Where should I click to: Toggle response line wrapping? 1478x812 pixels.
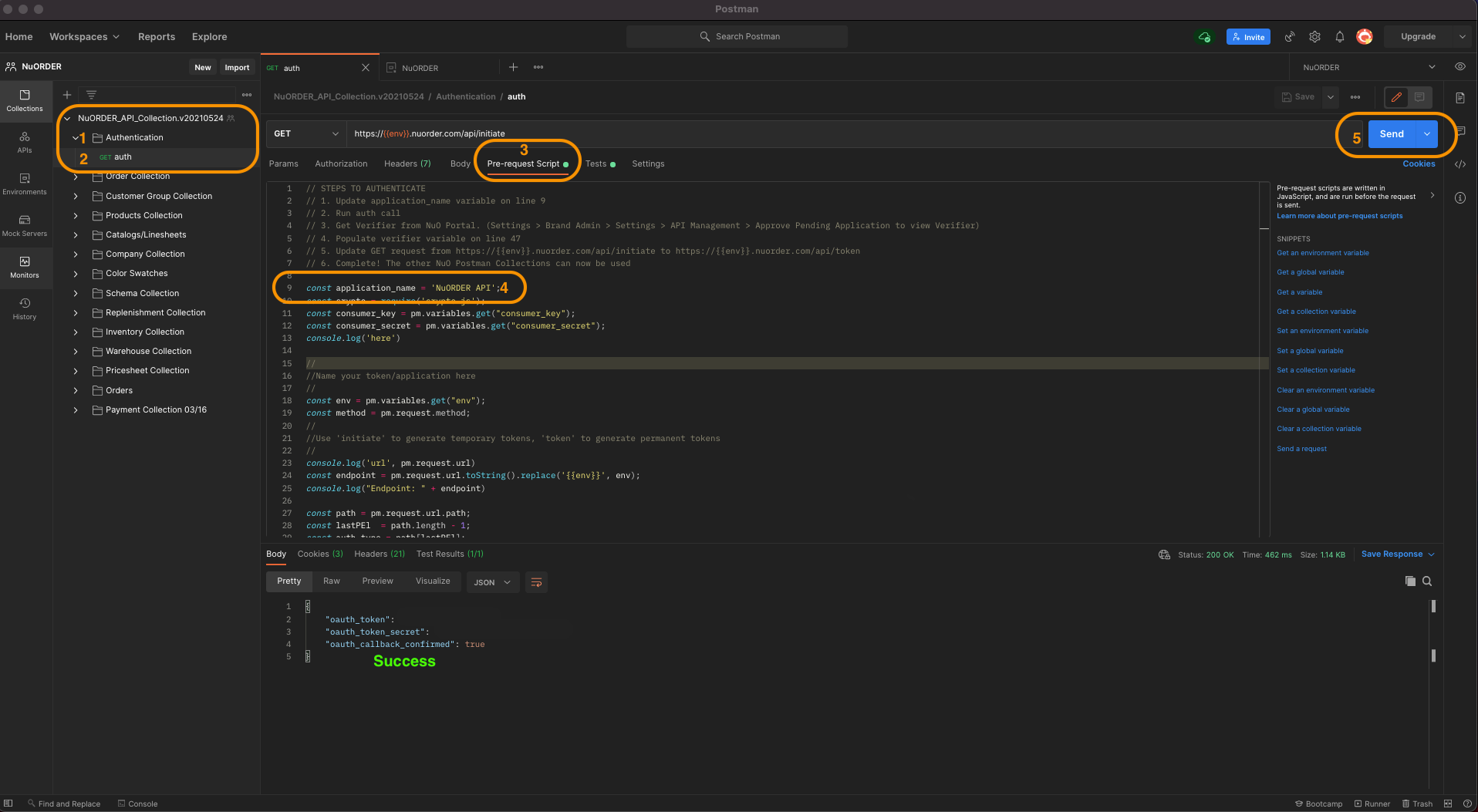[536, 582]
